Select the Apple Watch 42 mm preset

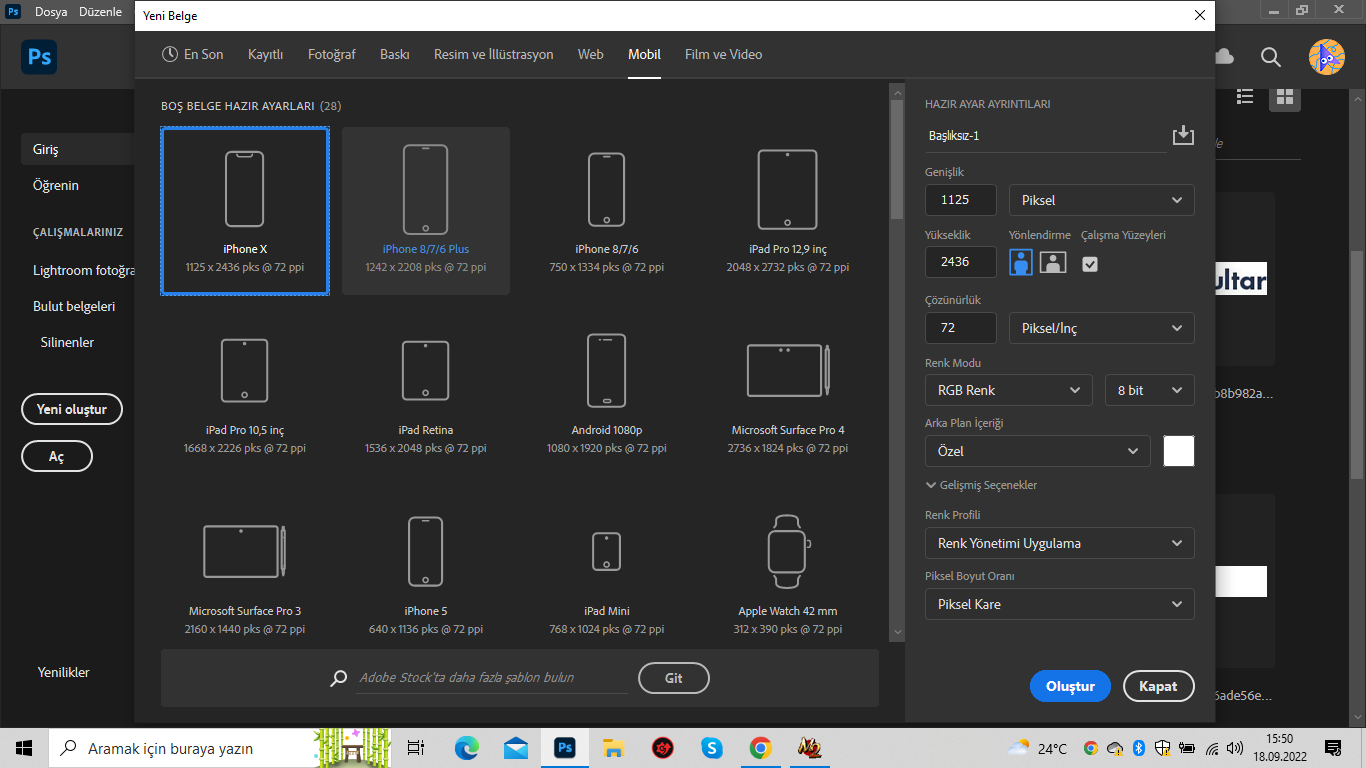pos(788,573)
